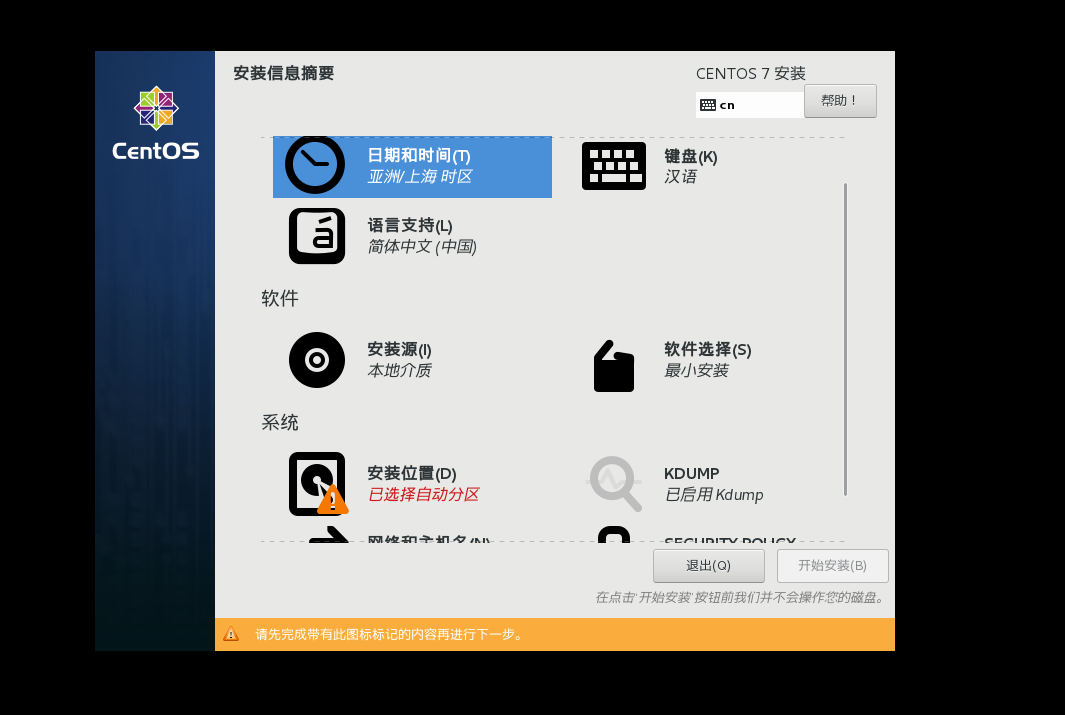This screenshot has width=1065, height=715.
Task: Click the red 已选择自动分区 status text
Action: point(424,494)
